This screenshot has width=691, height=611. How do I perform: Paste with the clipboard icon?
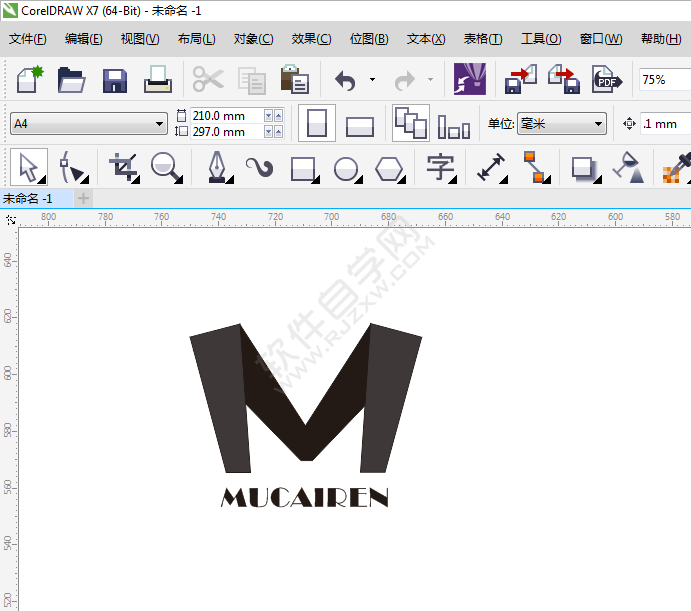tap(295, 79)
